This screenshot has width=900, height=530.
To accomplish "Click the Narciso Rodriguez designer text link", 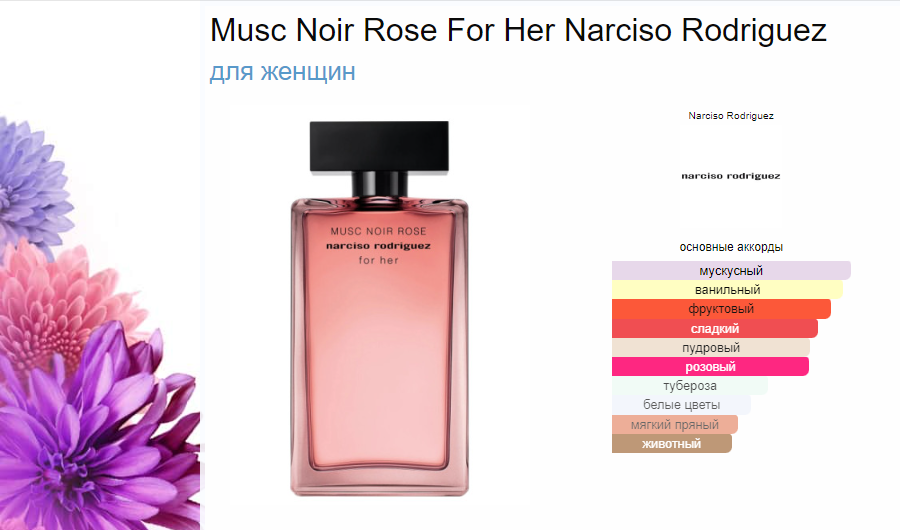I will (x=731, y=115).
